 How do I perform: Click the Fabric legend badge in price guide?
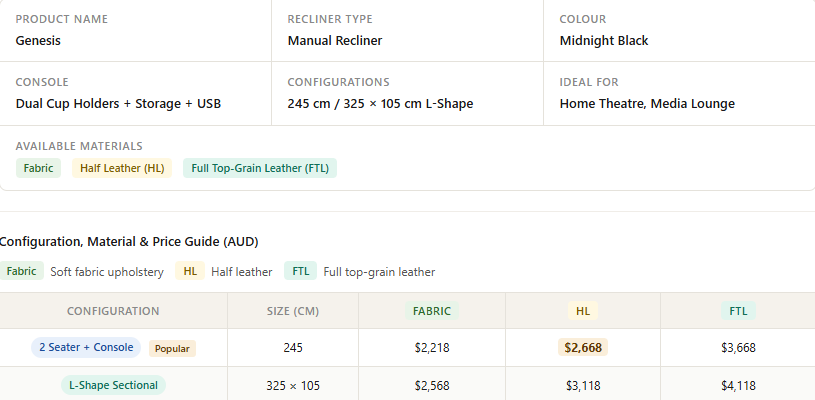pyautogui.click(x=21, y=271)
